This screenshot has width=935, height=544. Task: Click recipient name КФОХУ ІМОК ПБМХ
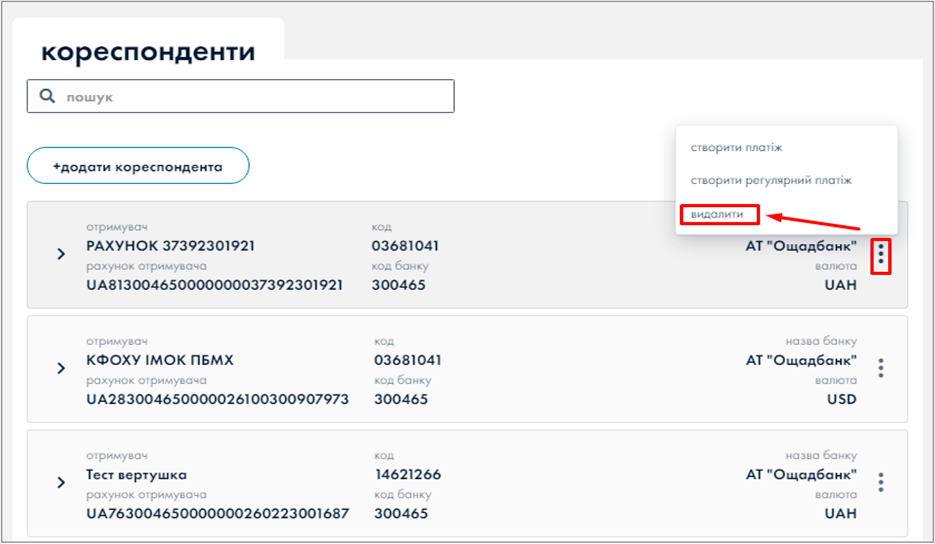(160, 360)
